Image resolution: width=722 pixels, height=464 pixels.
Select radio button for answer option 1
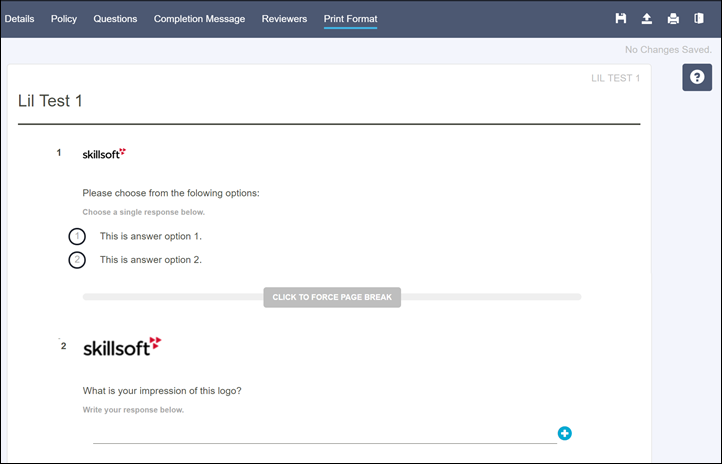77,237
